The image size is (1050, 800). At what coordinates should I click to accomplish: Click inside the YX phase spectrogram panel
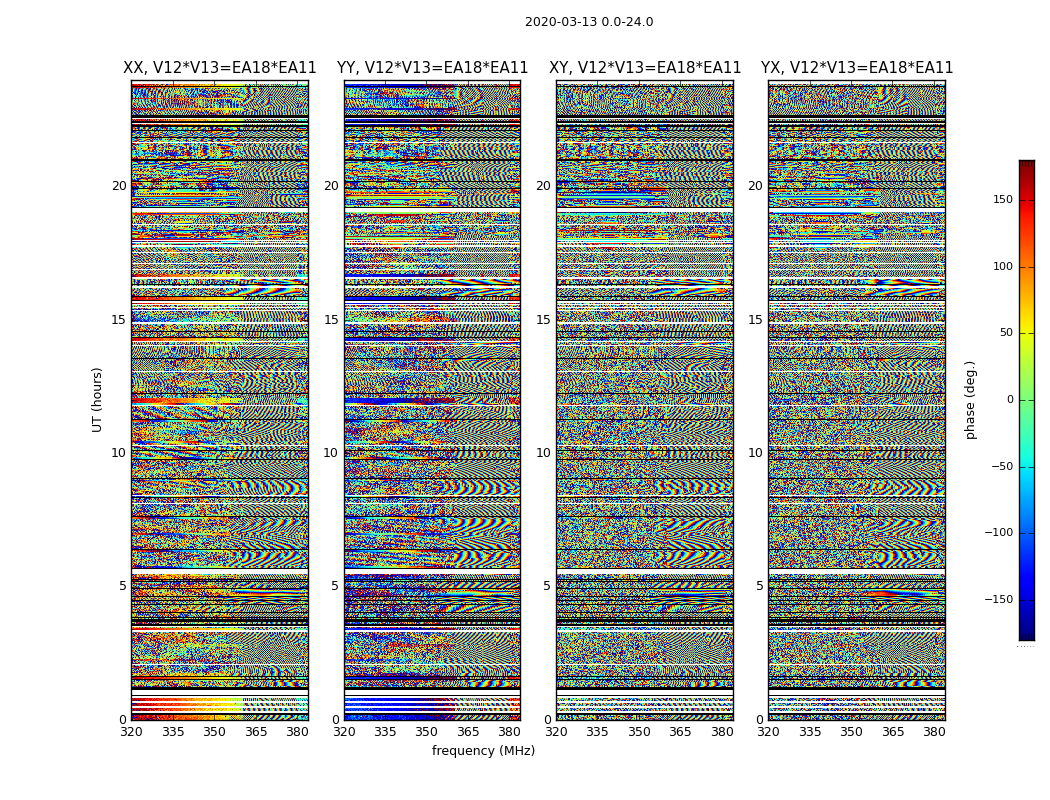(857, 400)
